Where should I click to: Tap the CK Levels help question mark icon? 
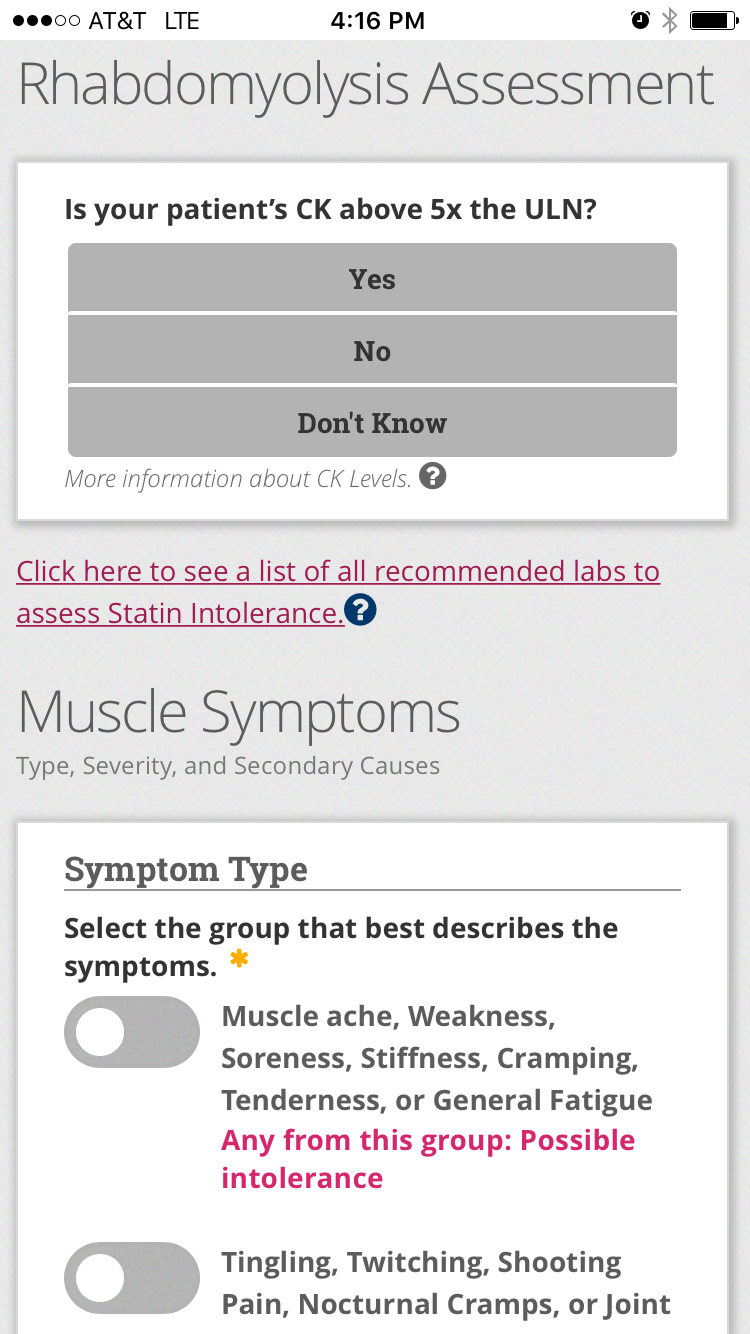pos(432,477)
